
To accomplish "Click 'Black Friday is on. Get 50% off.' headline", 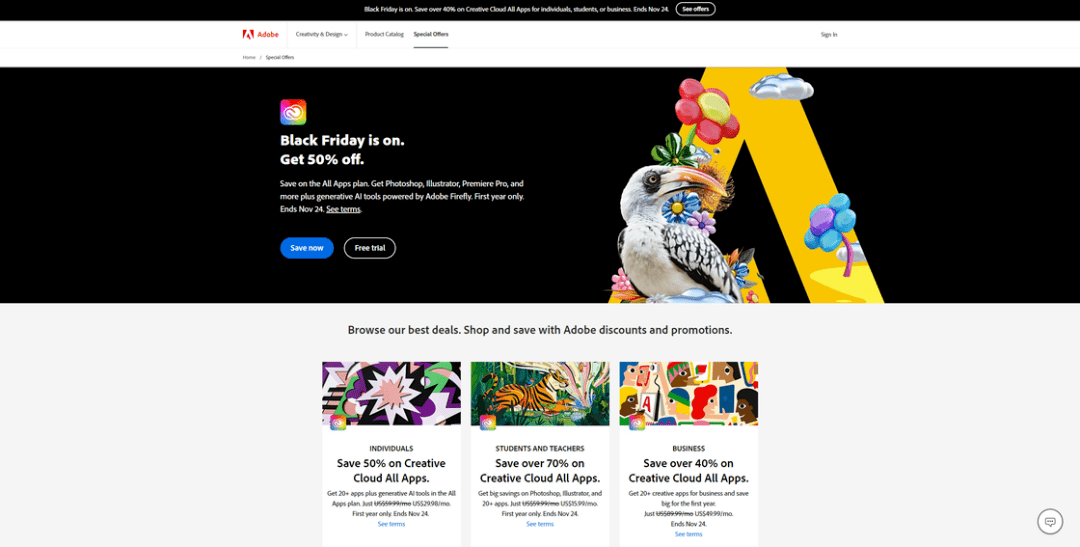I will pyautogui.click(x=342, y=150).
